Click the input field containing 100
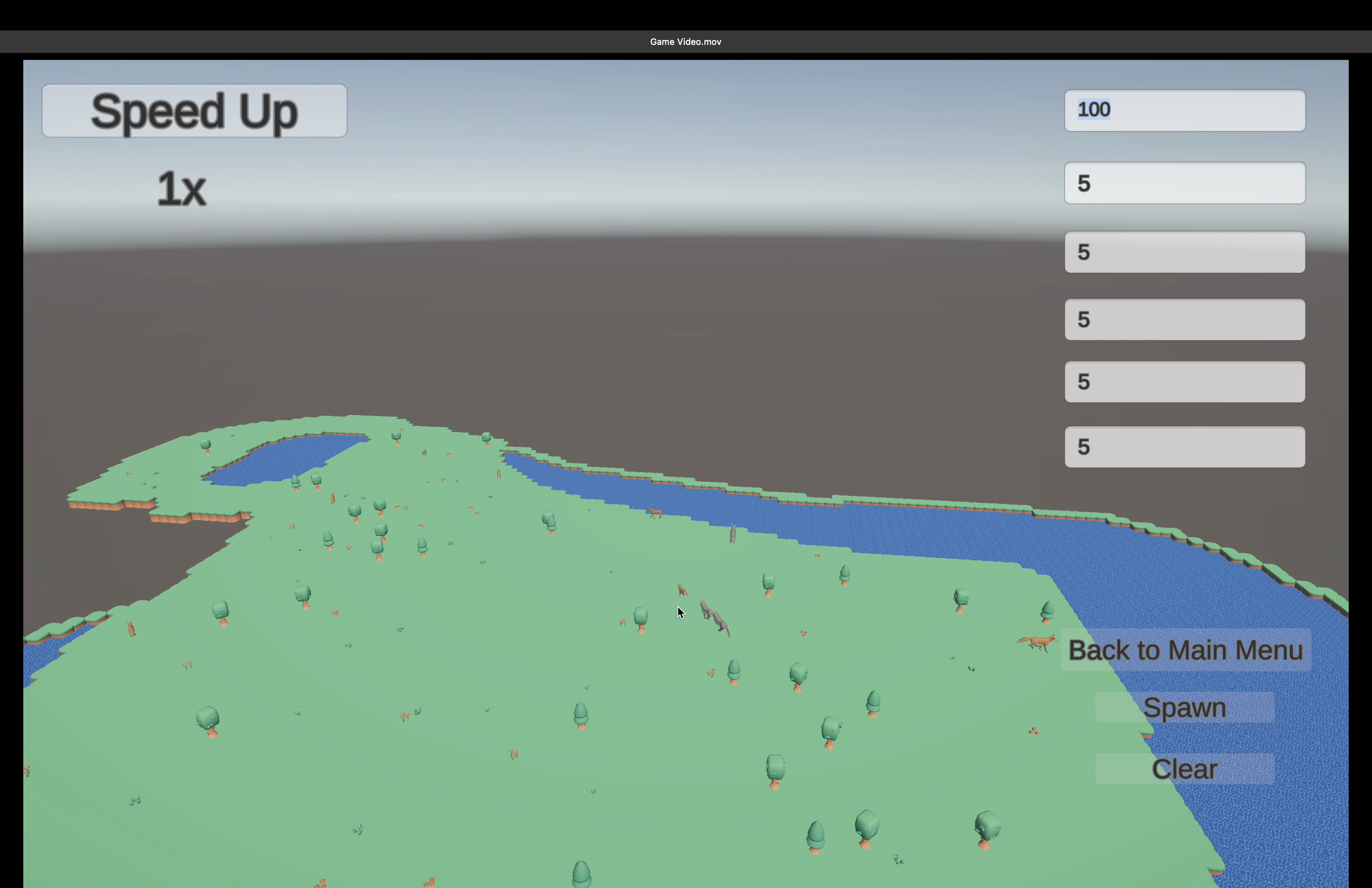Viewport: 1372px width, 888px height. [1184, 110]
